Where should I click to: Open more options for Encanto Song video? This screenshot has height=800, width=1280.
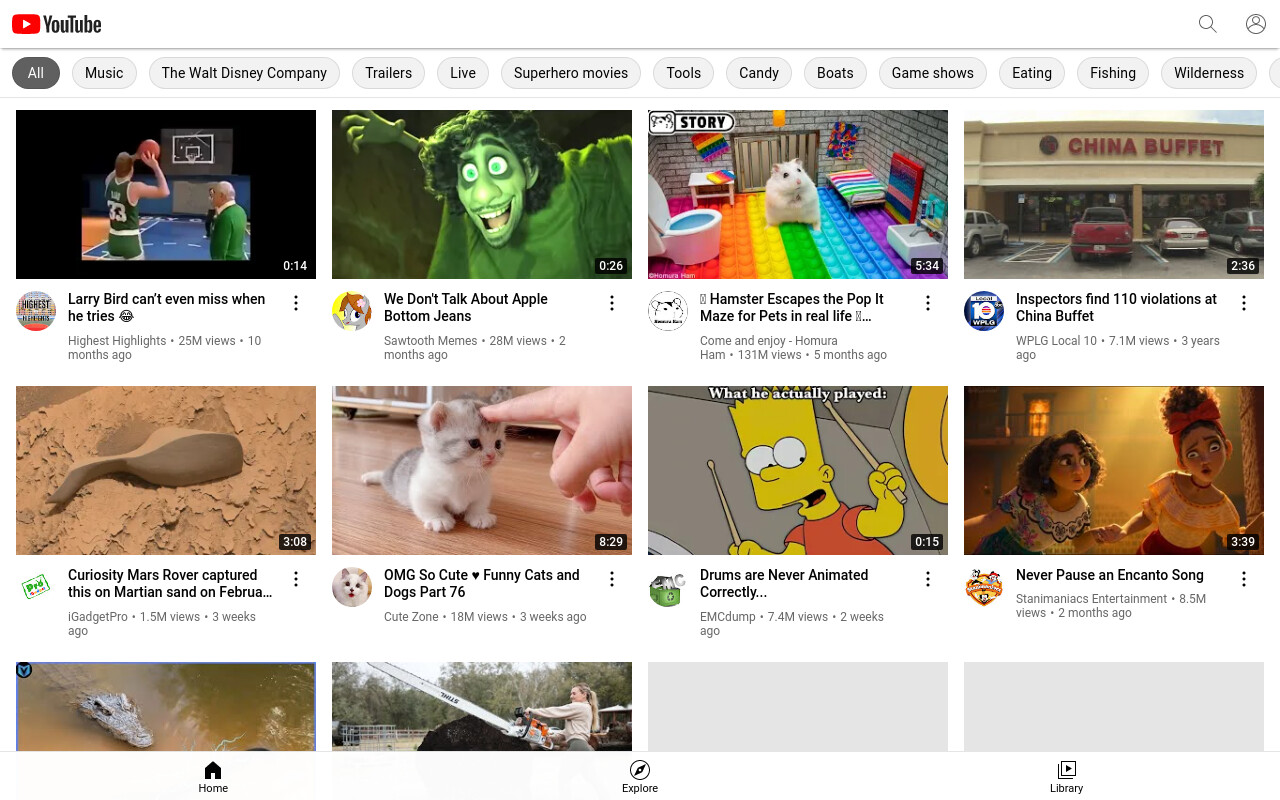(x=1244, y=579)
